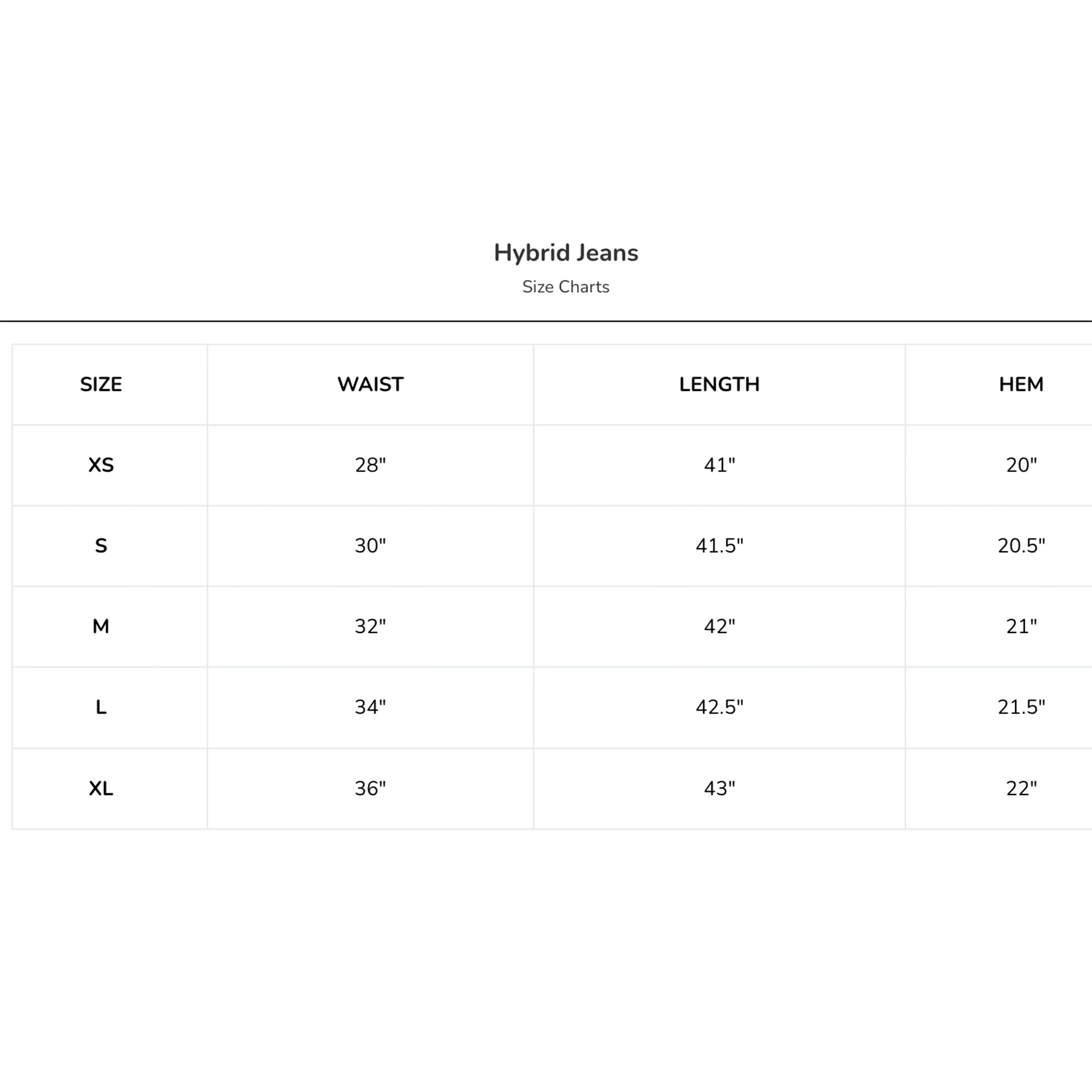The width and height of the screenshot is (1092, 1092).
Task: Click the 20.5" hem value
Action: [1021, 546]
